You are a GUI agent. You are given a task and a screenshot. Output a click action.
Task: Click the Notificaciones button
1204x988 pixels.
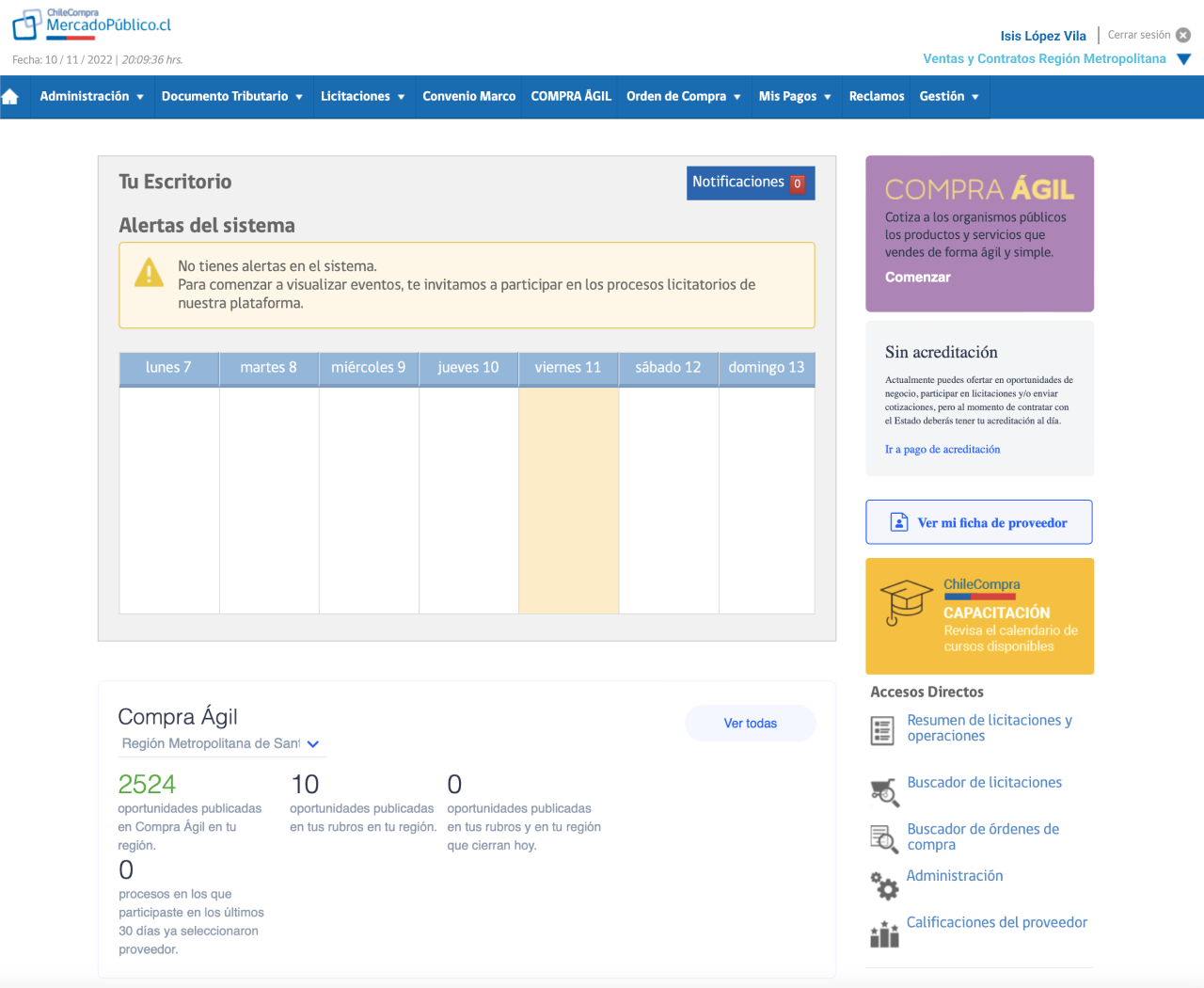(x=750, y=183)
